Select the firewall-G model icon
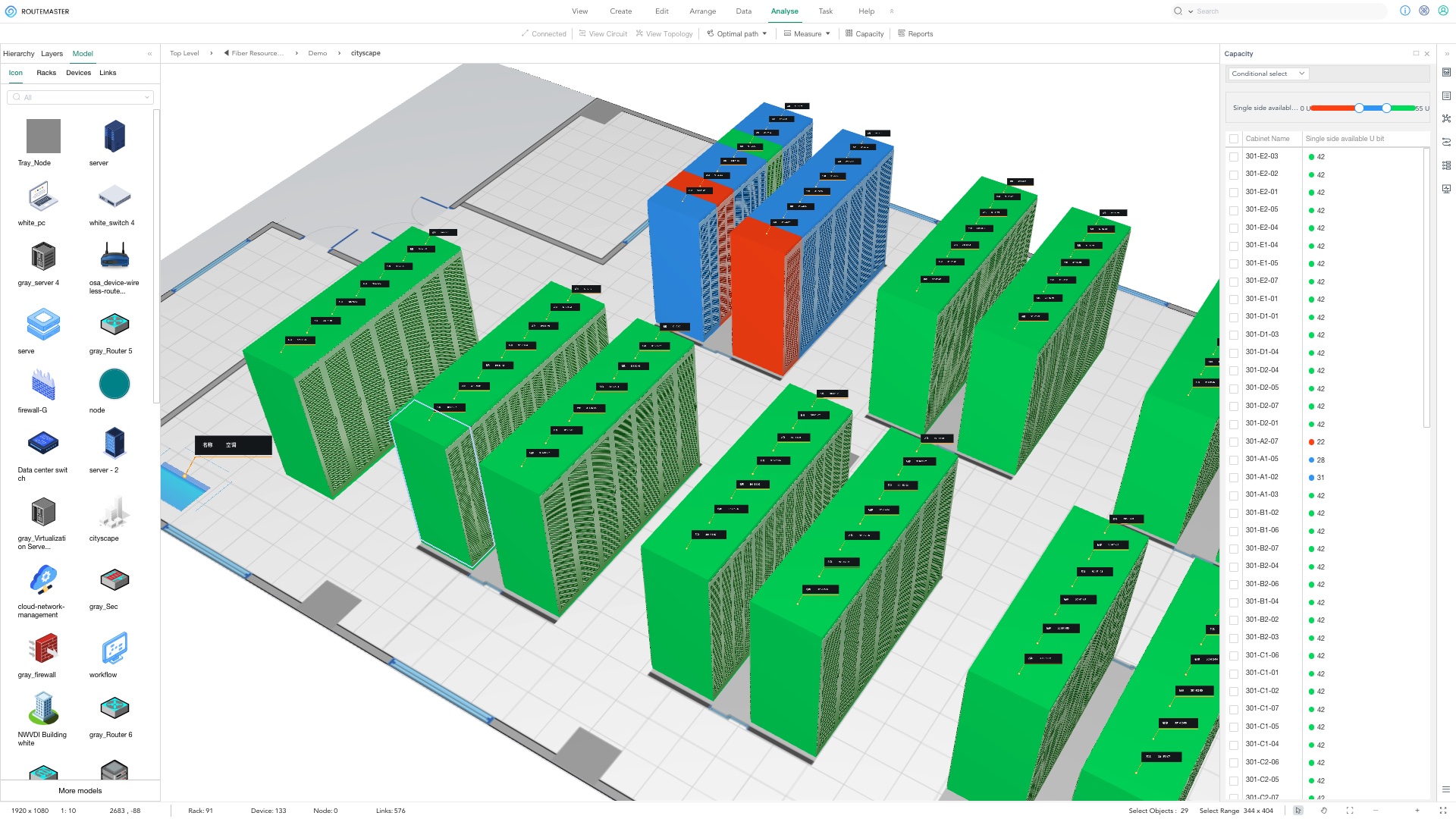The image size is (1456, 819). pos(43,385)
